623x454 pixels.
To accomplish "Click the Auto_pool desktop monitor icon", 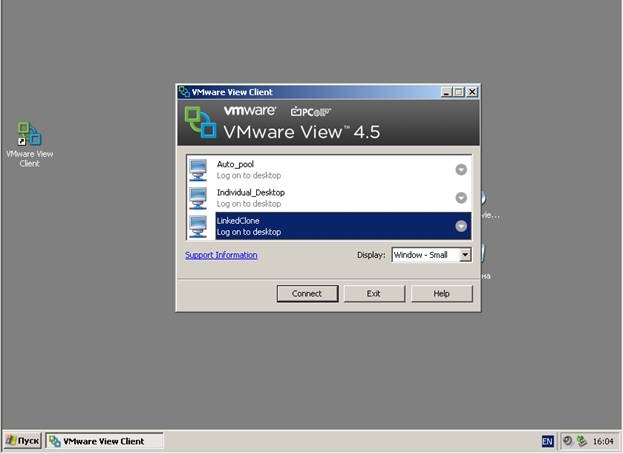I will point(198,170).
